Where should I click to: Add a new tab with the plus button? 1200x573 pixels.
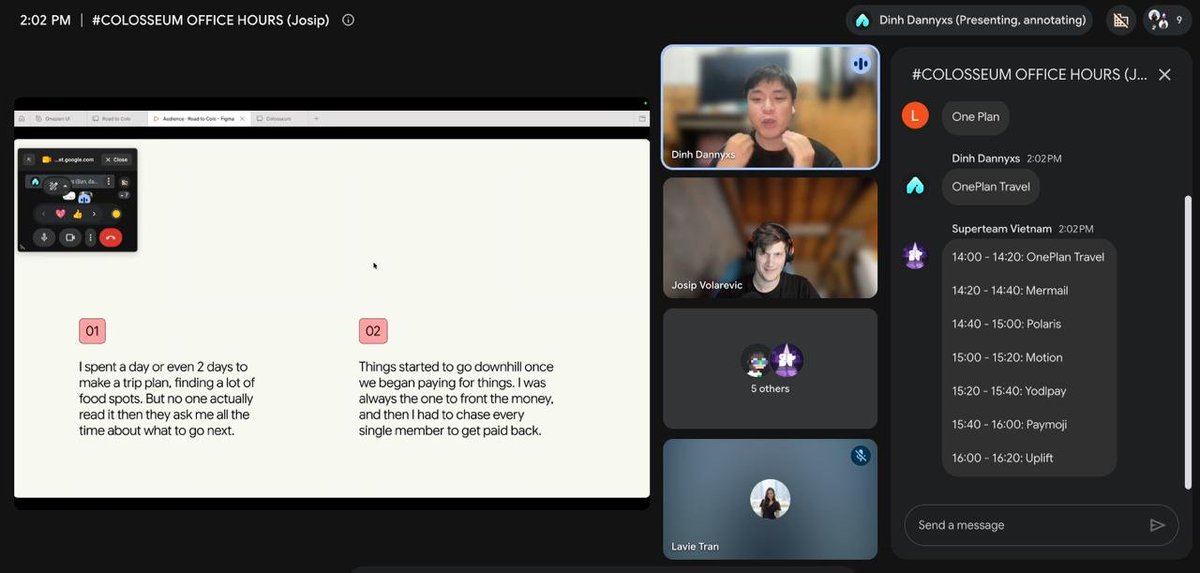tap(316, 118)
